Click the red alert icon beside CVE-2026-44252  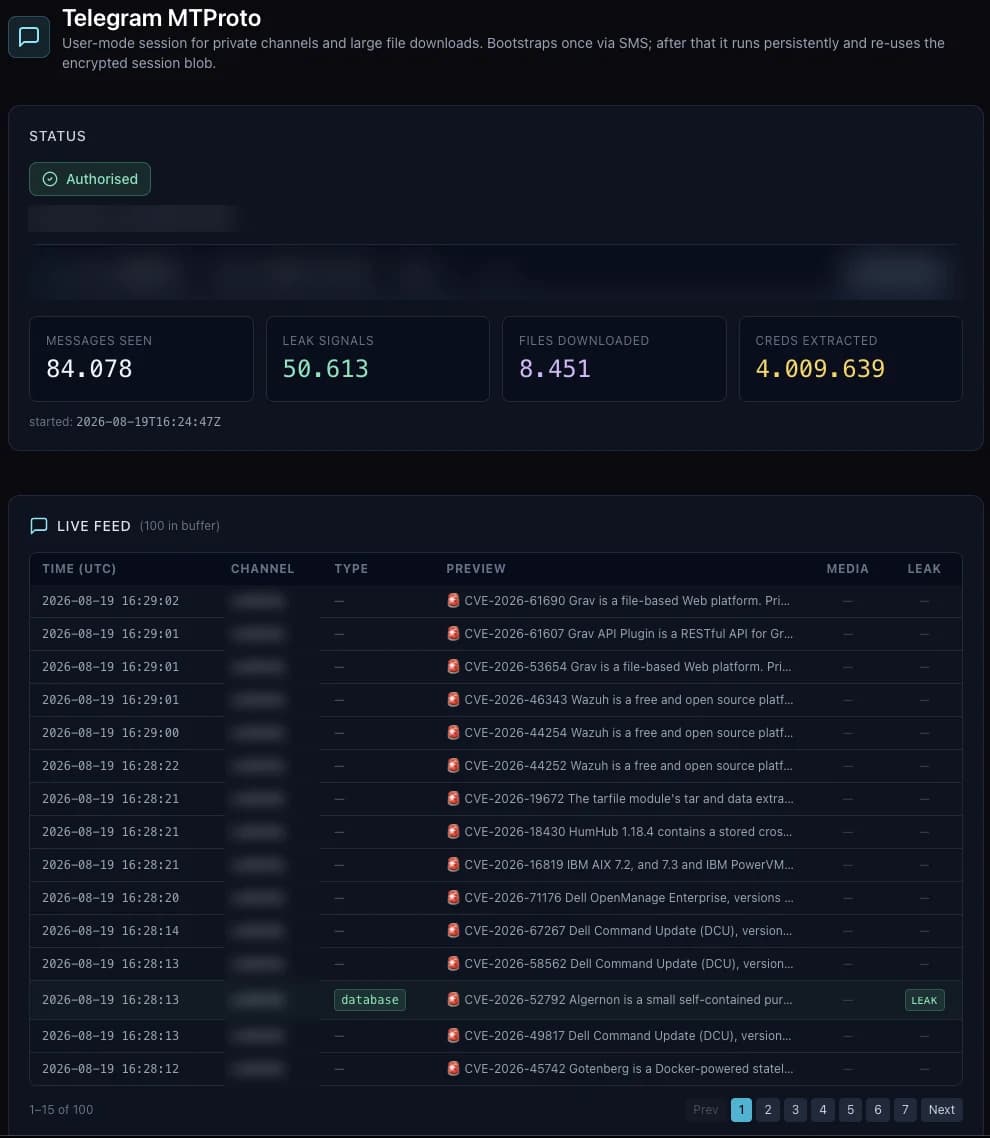[454, 765]
